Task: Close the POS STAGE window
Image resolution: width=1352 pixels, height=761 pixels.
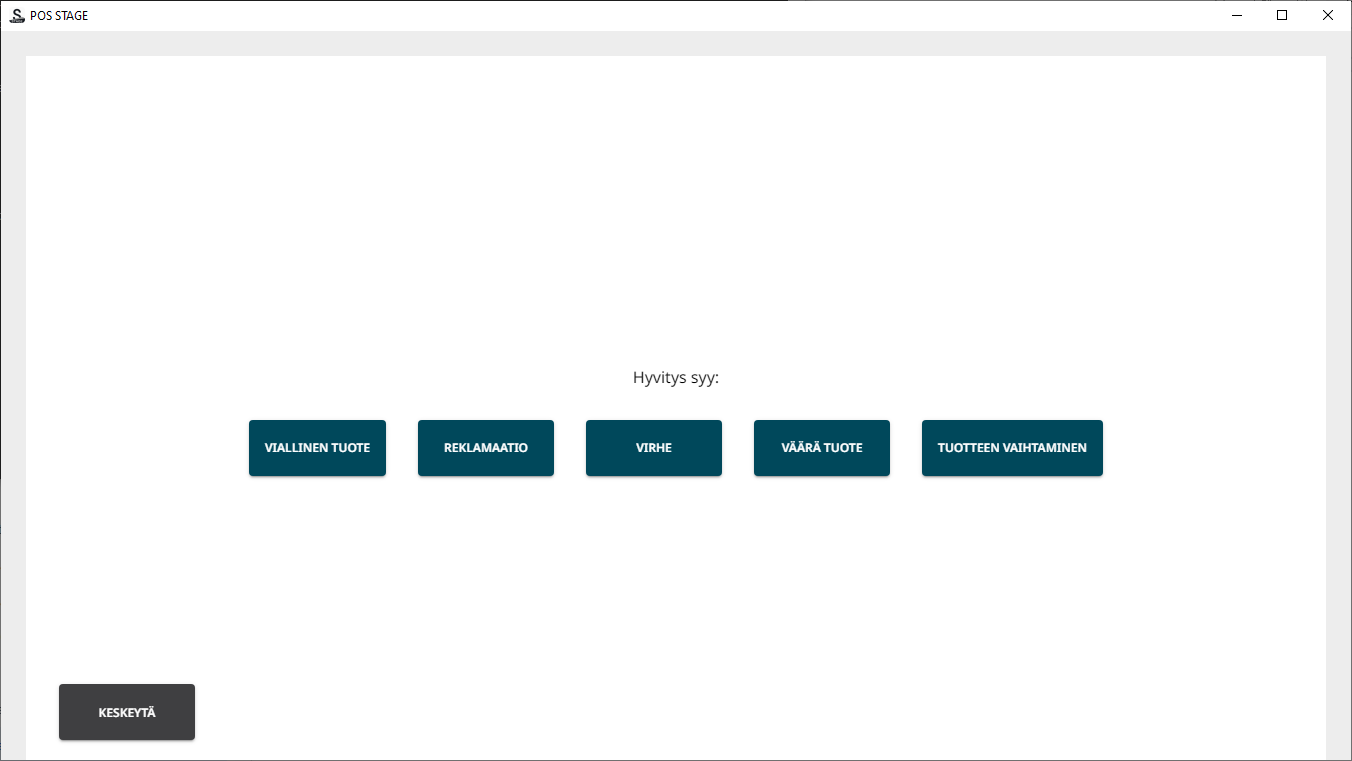Action: point(1328,15)
